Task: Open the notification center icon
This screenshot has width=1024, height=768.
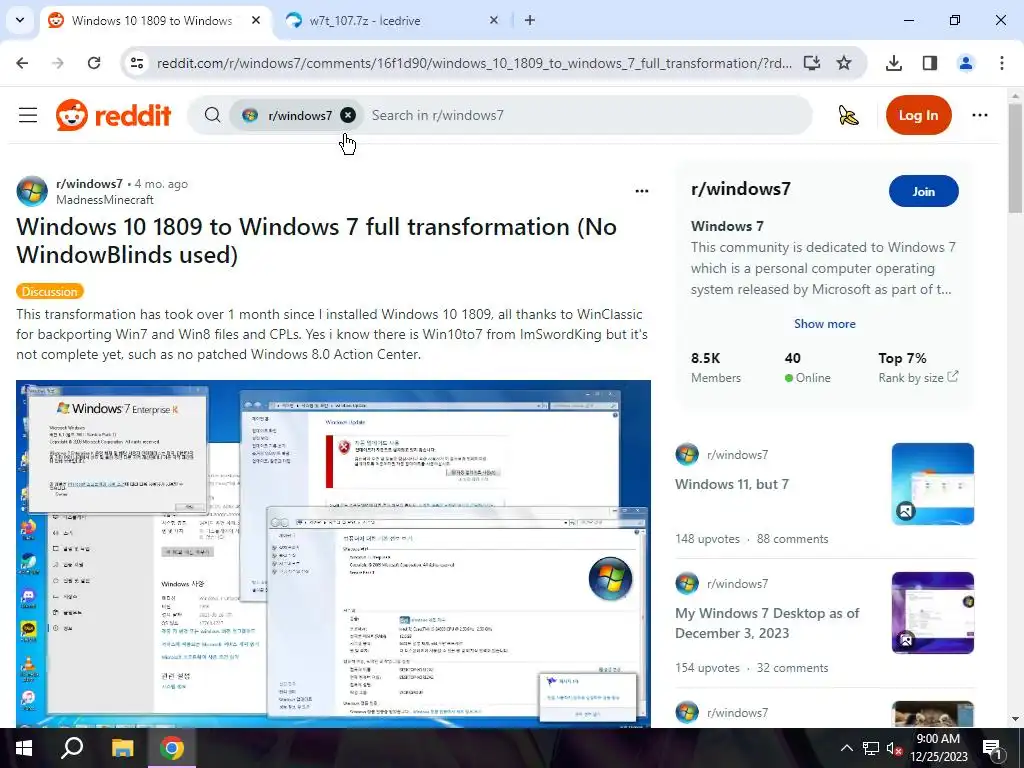Action: click(x=991, y=748)
